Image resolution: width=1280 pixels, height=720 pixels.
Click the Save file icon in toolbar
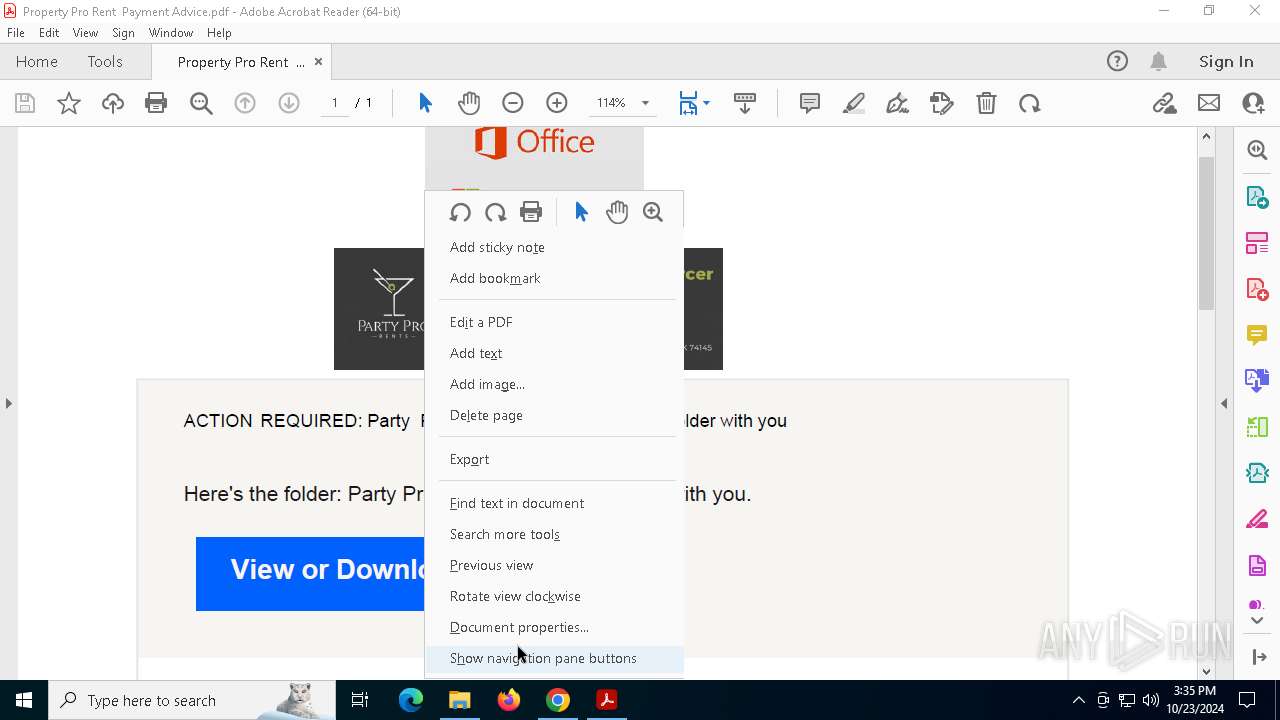(x=25, y=103)
